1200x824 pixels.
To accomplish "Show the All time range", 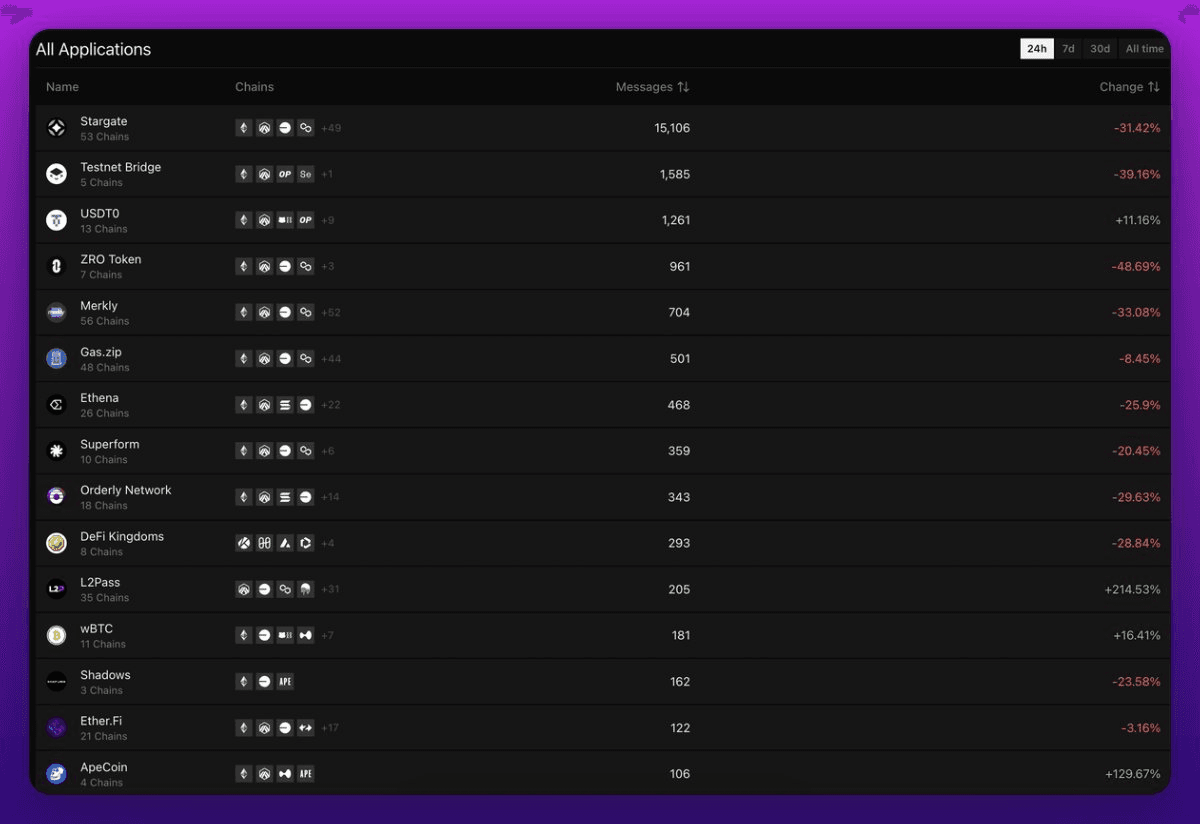I will point(1144,49).
